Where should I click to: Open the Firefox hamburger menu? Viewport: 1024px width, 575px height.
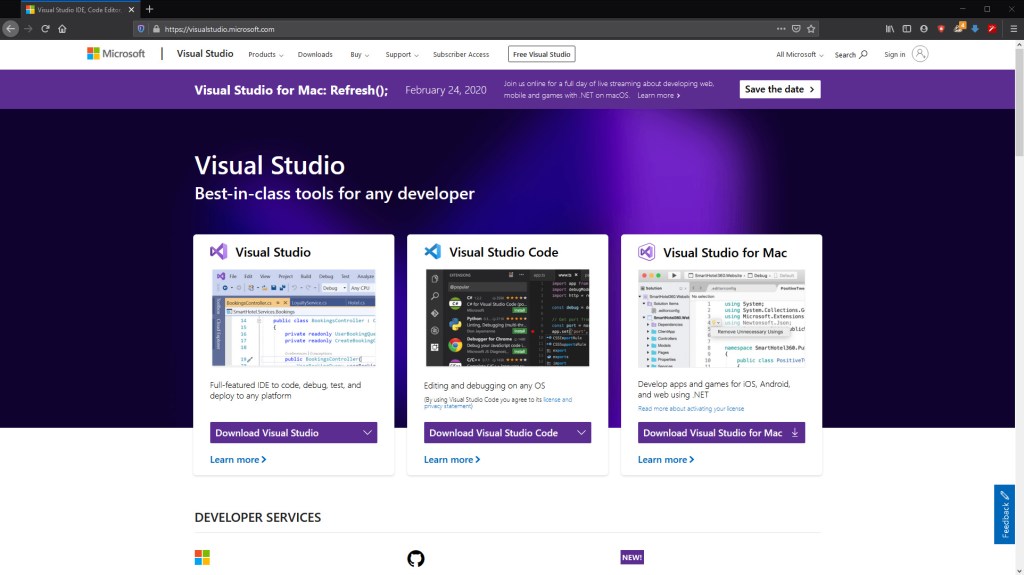[1013, 29]
